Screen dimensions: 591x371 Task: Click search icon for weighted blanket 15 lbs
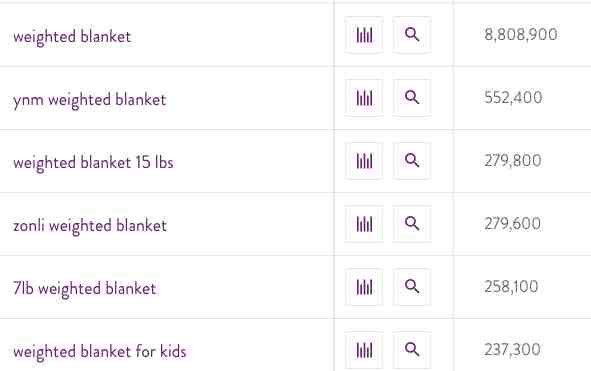pyautogui.click(x=412, y=161)
